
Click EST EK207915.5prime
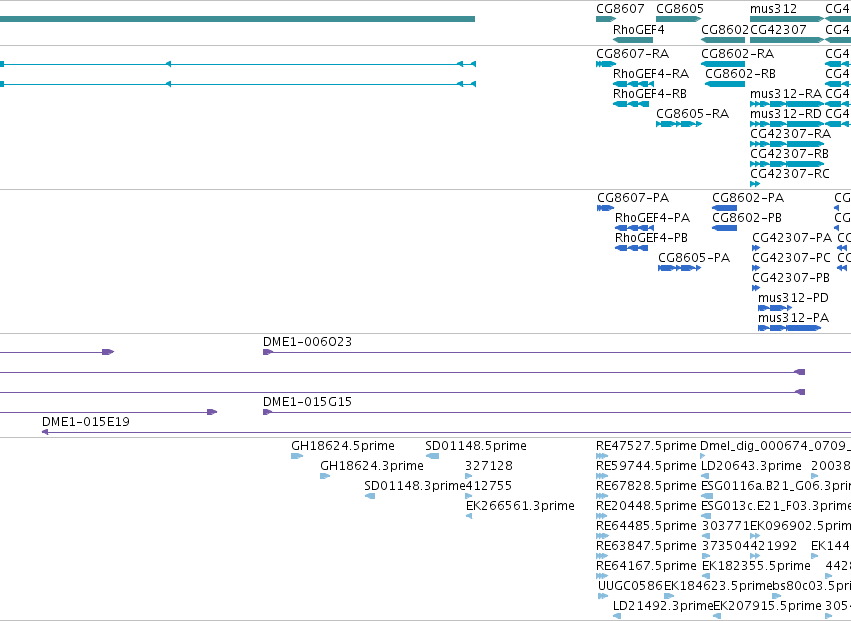767,606
